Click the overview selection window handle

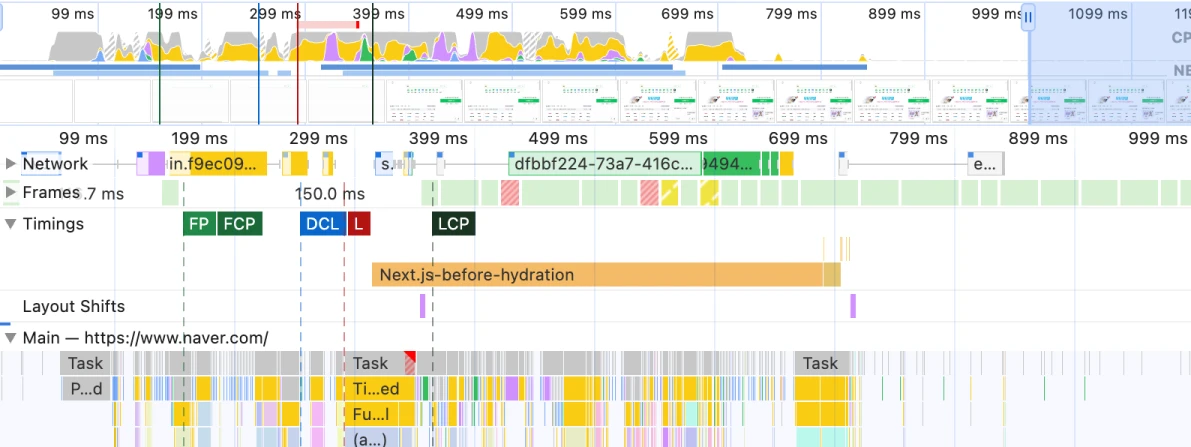pos(1028,17)
